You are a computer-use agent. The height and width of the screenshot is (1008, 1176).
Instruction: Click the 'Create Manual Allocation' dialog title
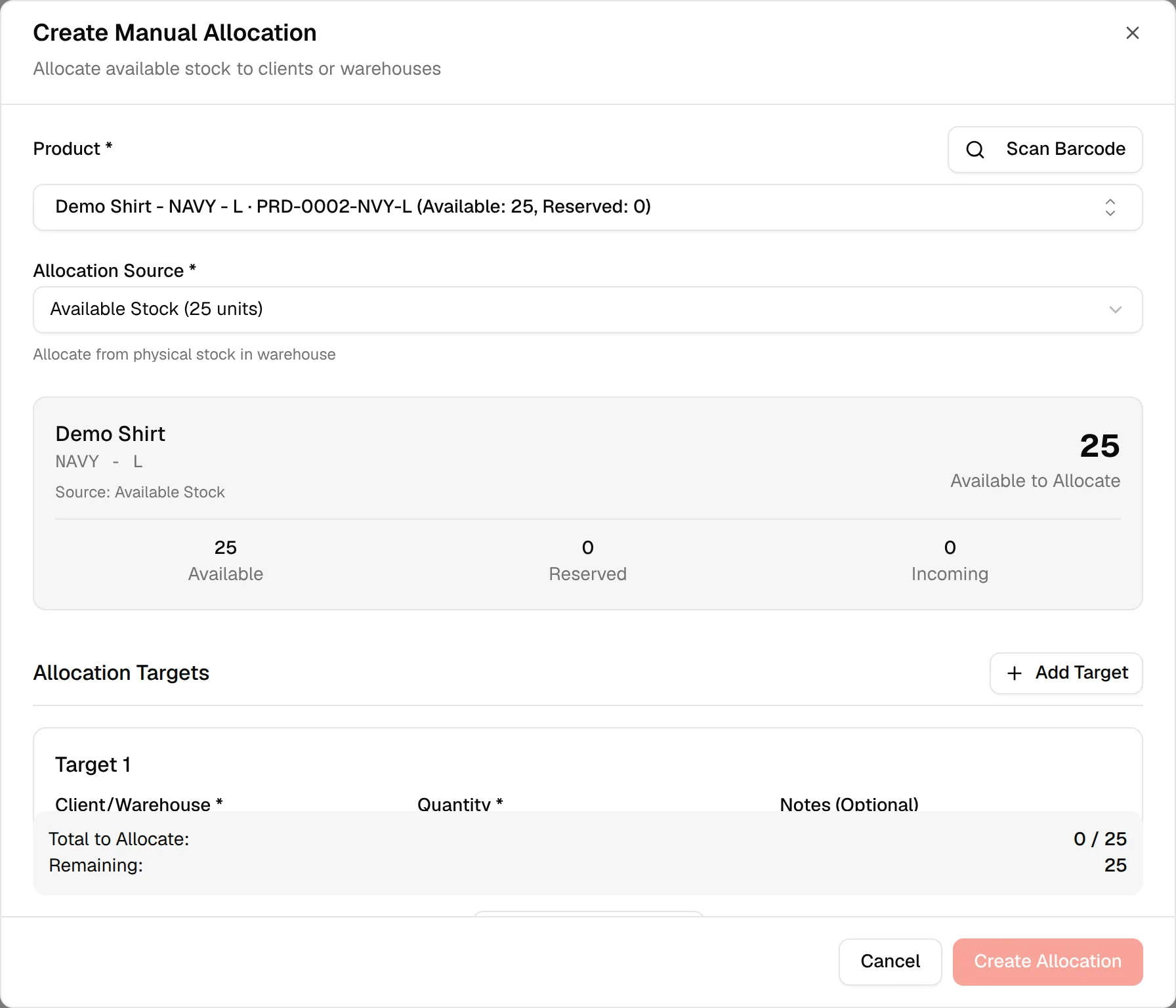[x=175, y=33]
